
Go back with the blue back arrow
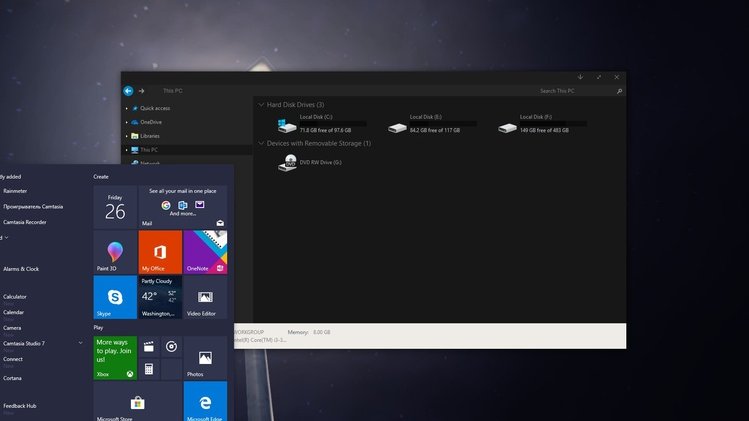(x=128, y=91)
